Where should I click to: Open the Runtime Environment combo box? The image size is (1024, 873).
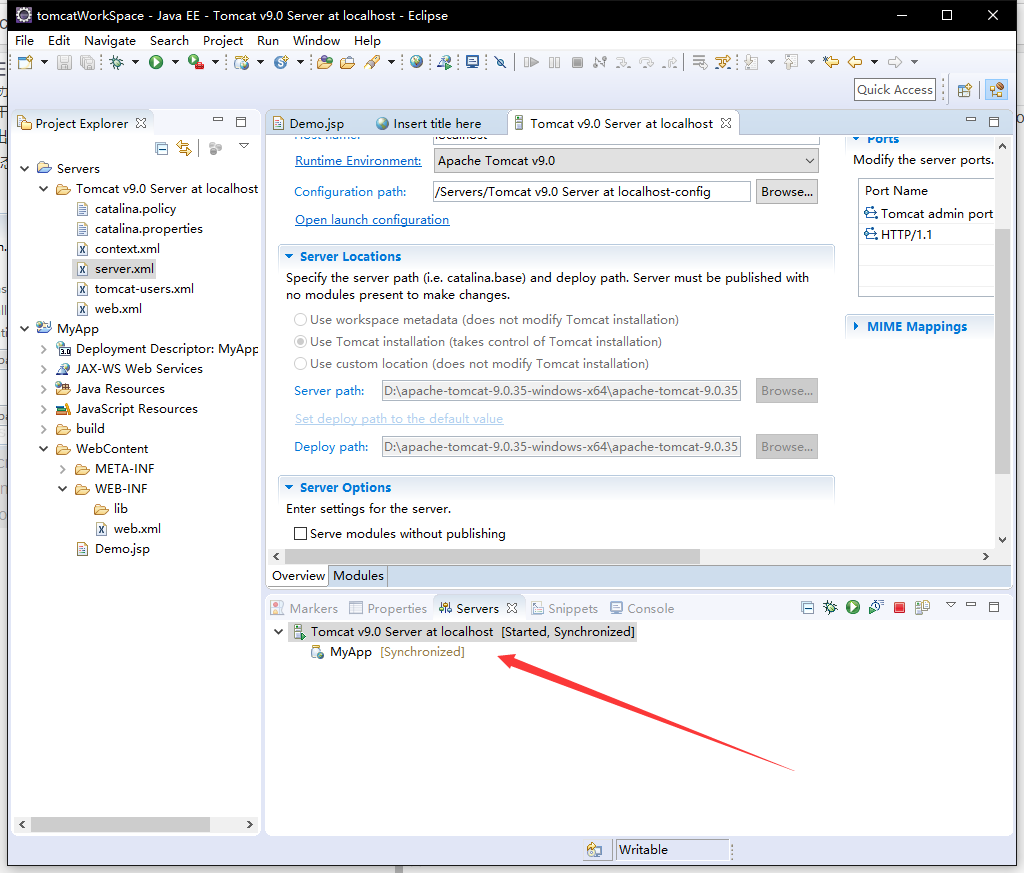626,161
